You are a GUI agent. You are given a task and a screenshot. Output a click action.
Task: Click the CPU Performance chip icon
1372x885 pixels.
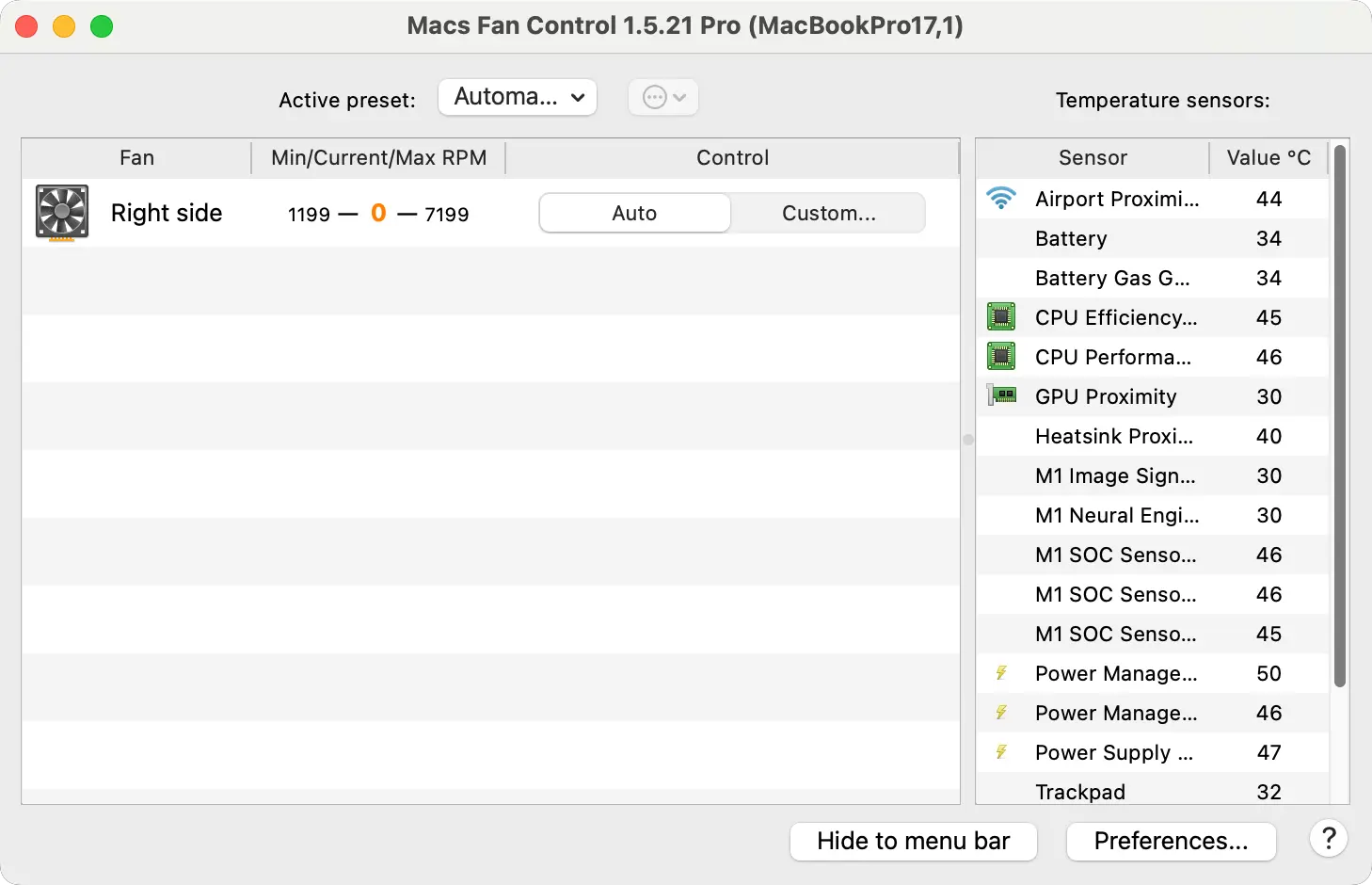coord(1001,357)
